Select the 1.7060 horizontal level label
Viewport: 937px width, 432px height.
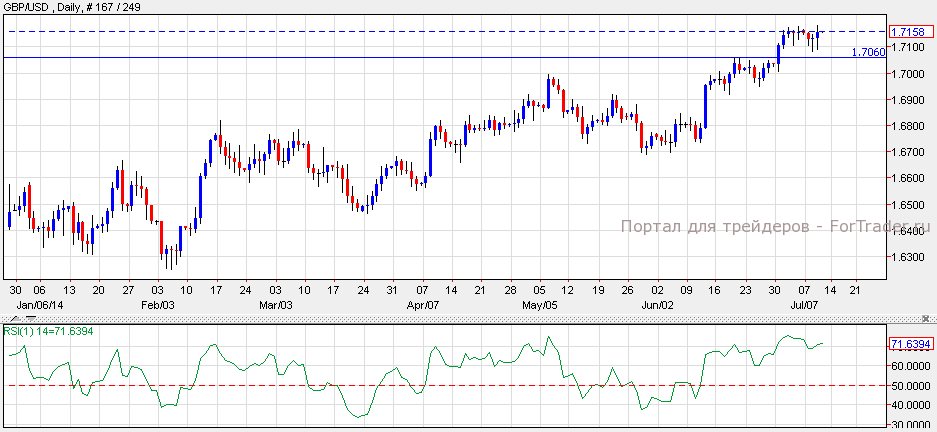tap(867, 52)
